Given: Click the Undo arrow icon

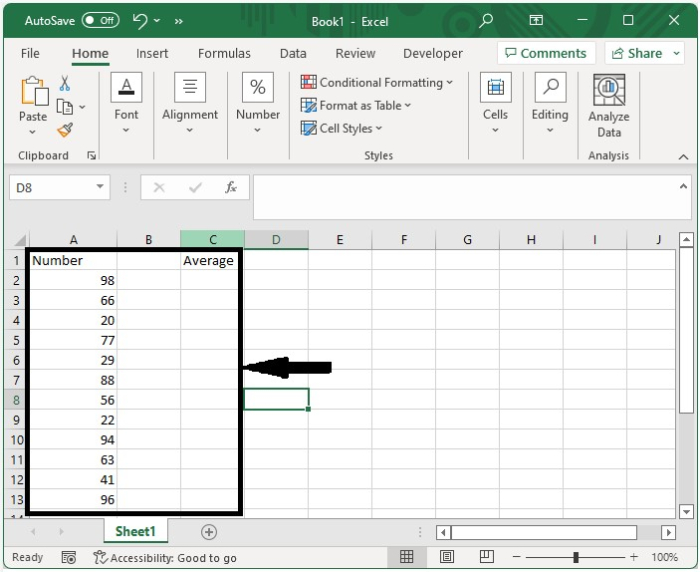Looking at the screenshot, I should [x=140, y=21].
